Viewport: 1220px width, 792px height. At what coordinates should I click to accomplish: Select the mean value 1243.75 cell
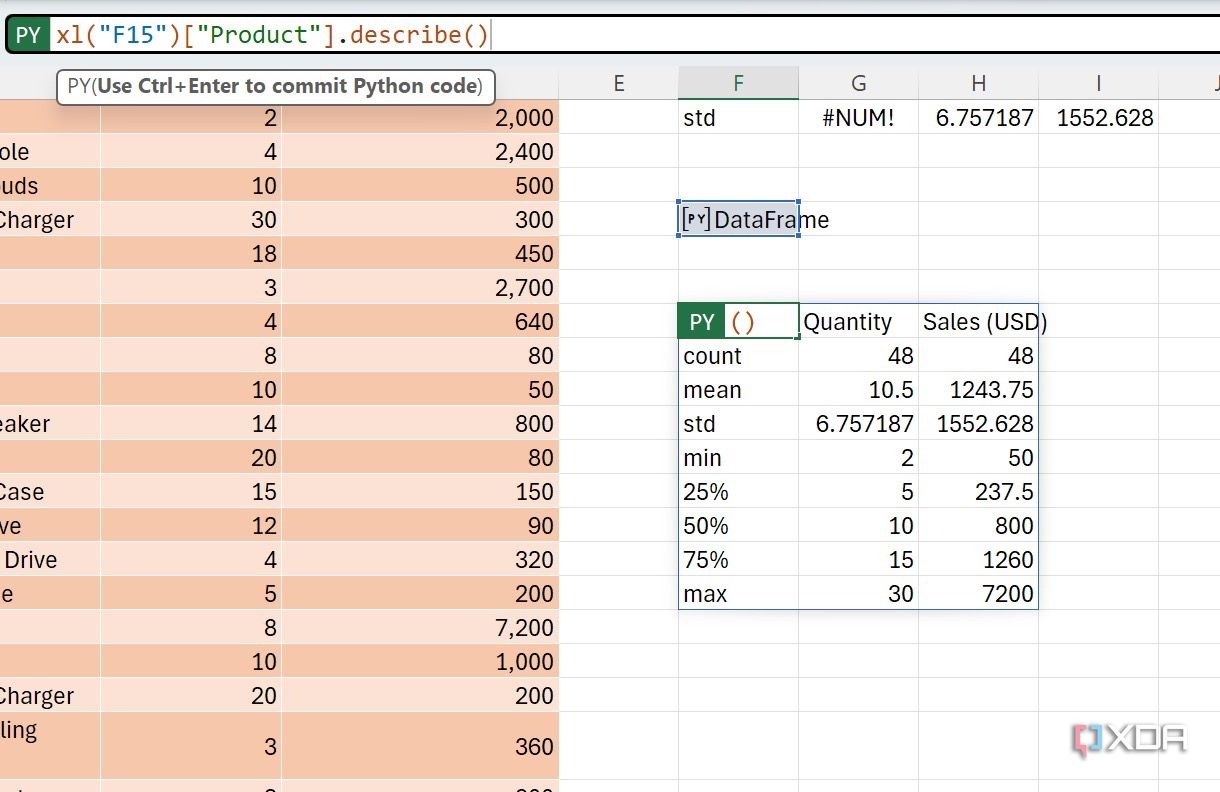click(978, 390)
